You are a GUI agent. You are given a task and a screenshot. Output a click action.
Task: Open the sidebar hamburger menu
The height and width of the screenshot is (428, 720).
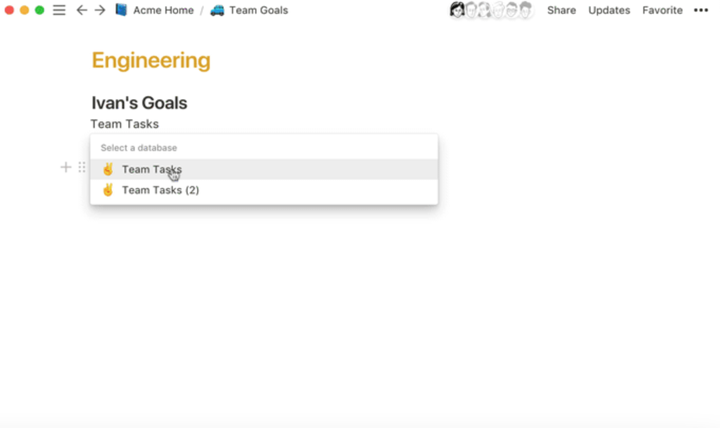59,10
